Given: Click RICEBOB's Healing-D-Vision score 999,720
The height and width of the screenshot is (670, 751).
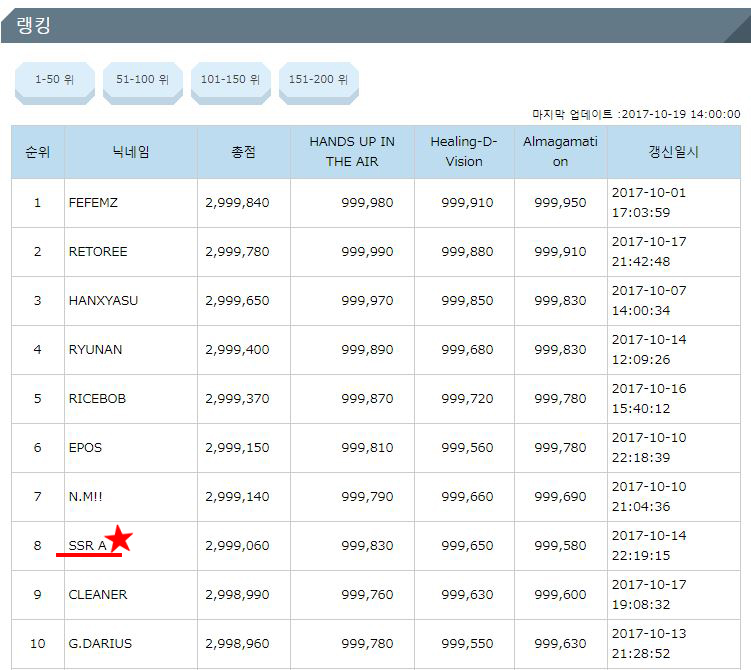Looking at the screenshot, I should 467,398.
